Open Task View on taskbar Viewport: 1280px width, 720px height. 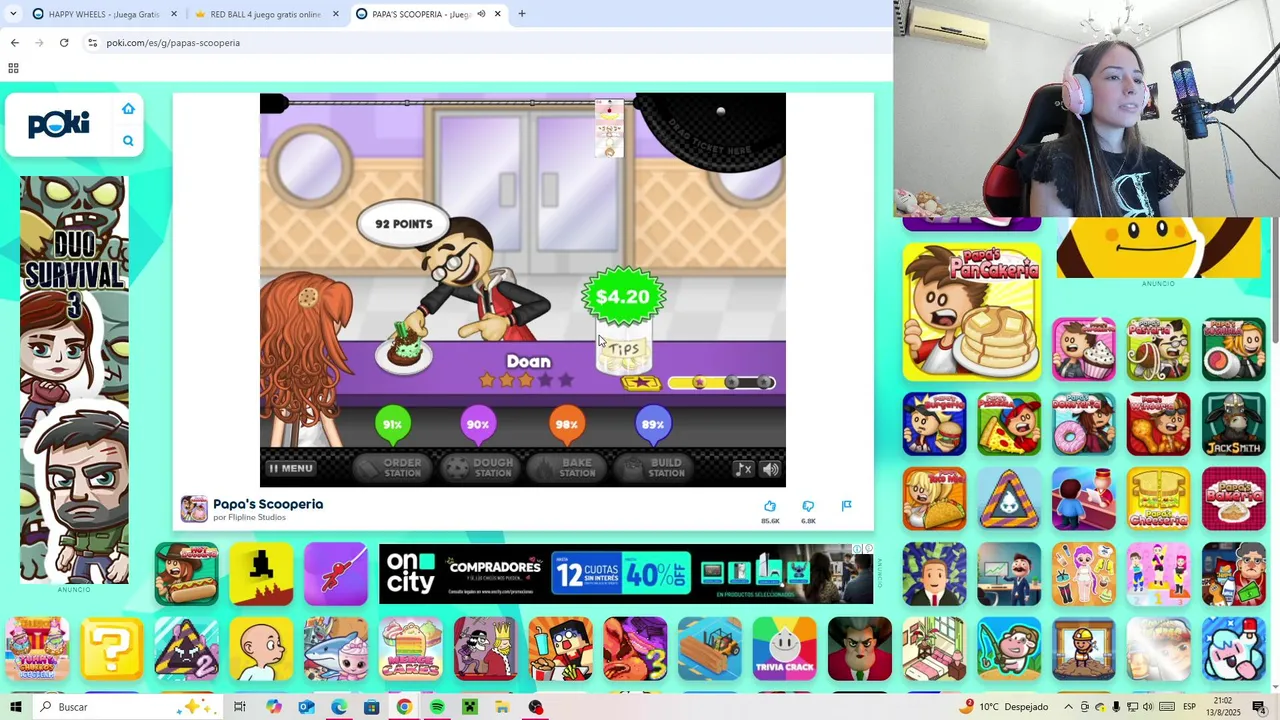point(240,707)
